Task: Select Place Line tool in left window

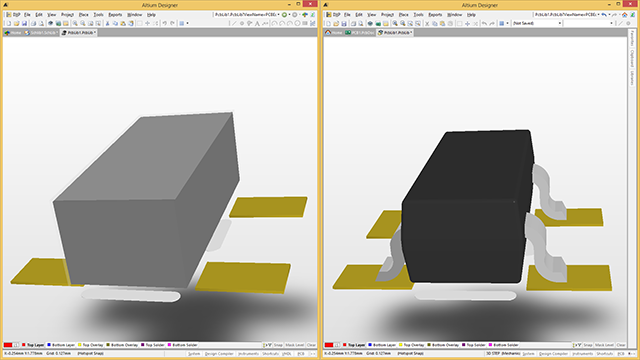Action: point(234,24)
